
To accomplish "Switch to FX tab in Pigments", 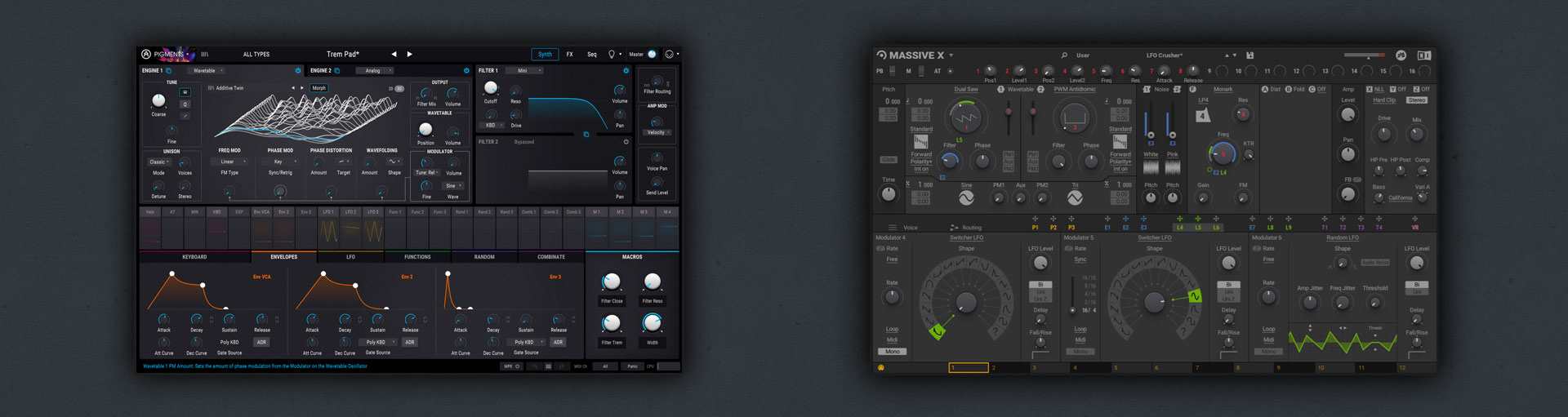I will tap(569, 54).
